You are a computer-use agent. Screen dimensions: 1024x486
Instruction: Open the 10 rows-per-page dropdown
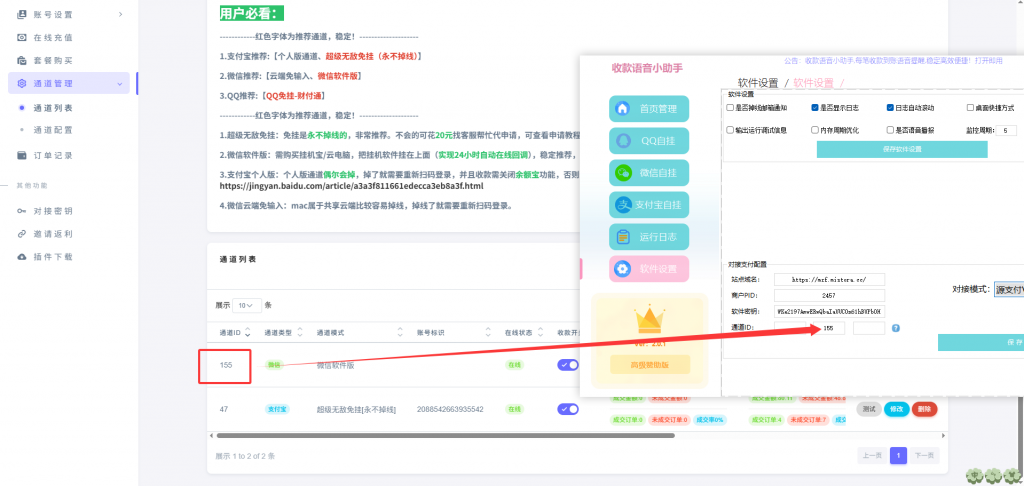249,305
